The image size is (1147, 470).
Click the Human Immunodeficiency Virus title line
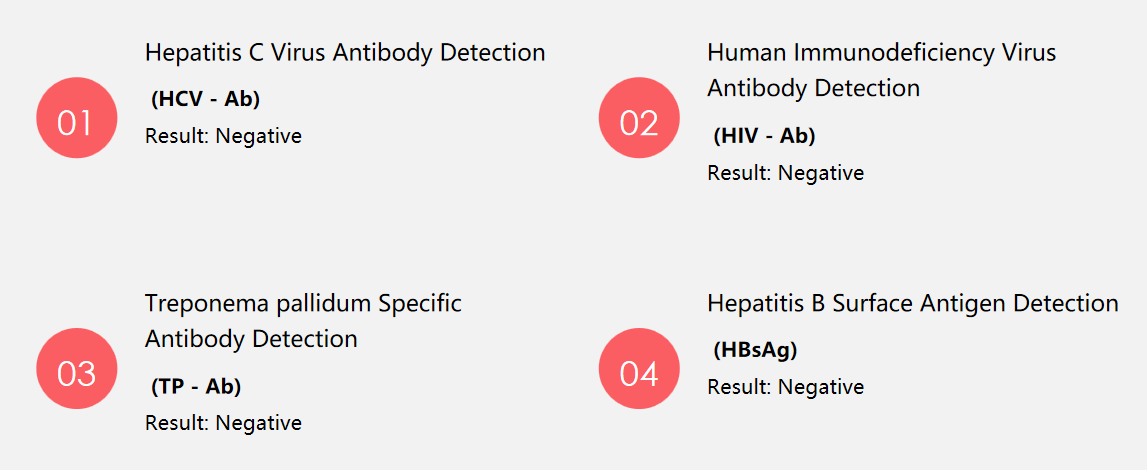click(881, 52)
